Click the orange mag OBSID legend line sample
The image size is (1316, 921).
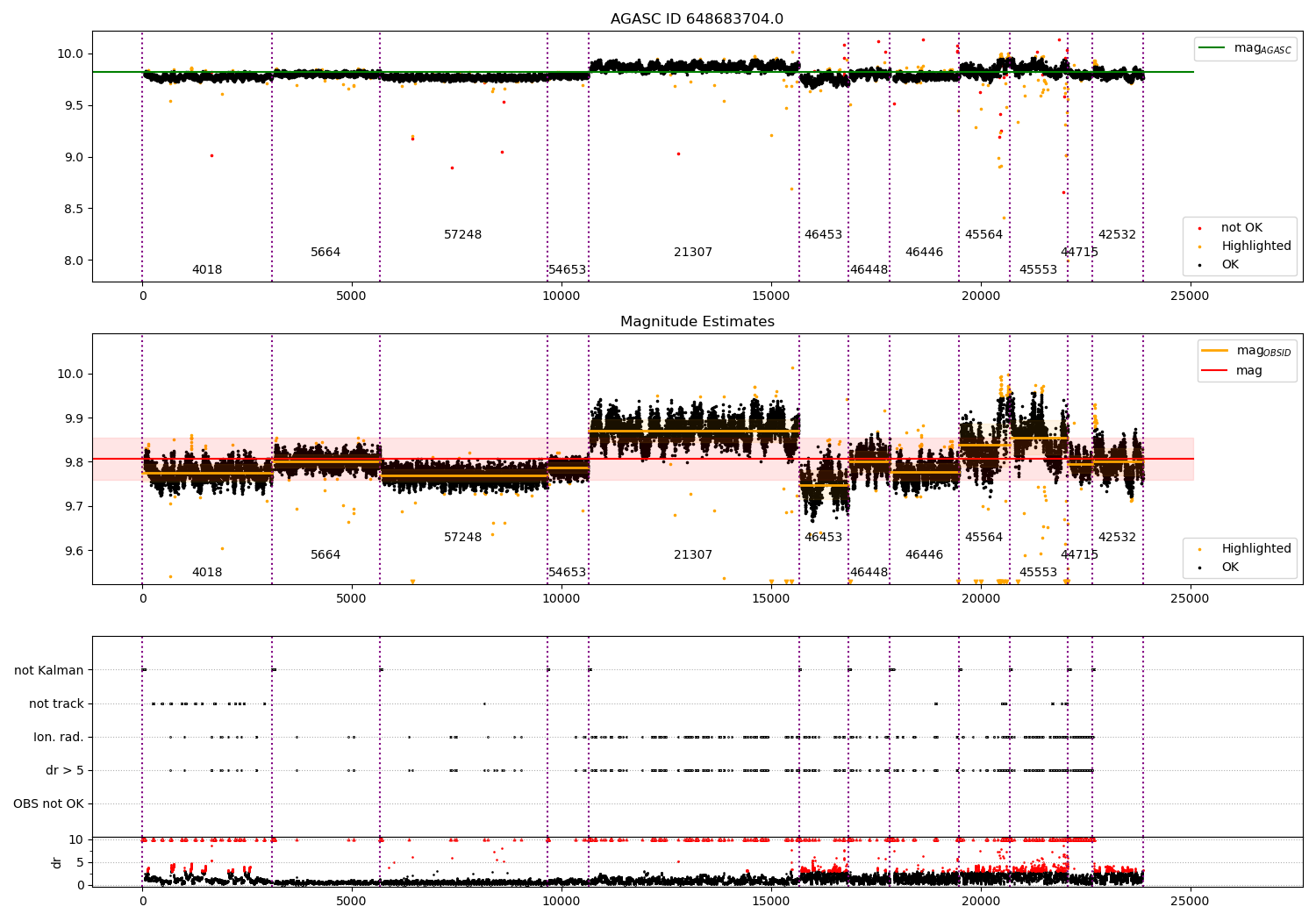(1216, 351)
